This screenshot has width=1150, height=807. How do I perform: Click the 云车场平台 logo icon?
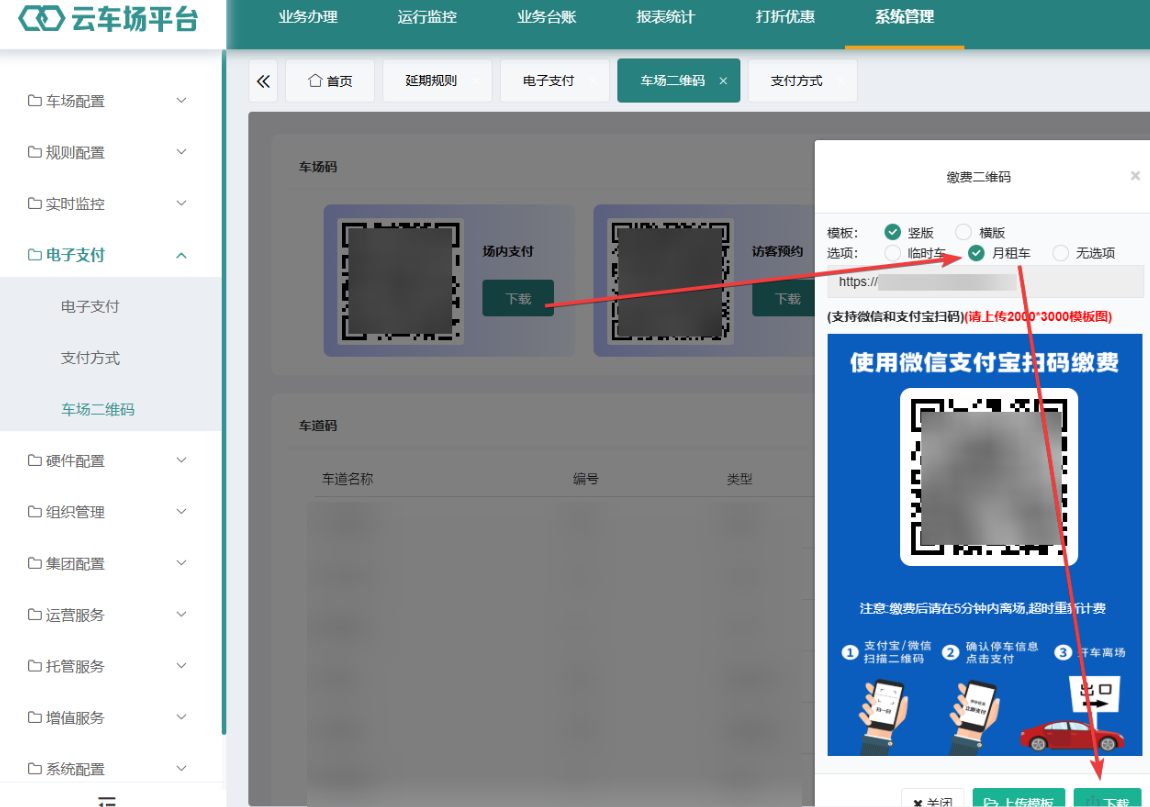point(41,19)
